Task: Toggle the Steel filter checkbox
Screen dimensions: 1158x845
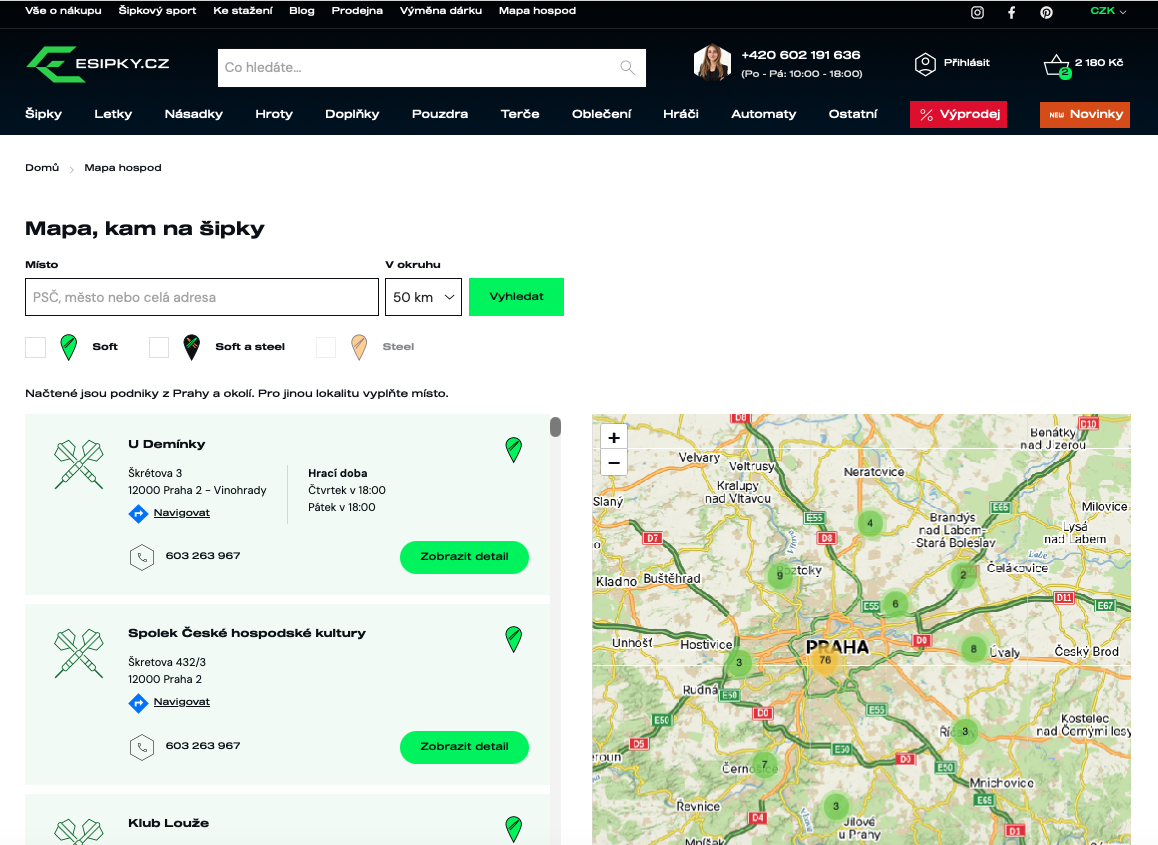Action: (326, 347)
